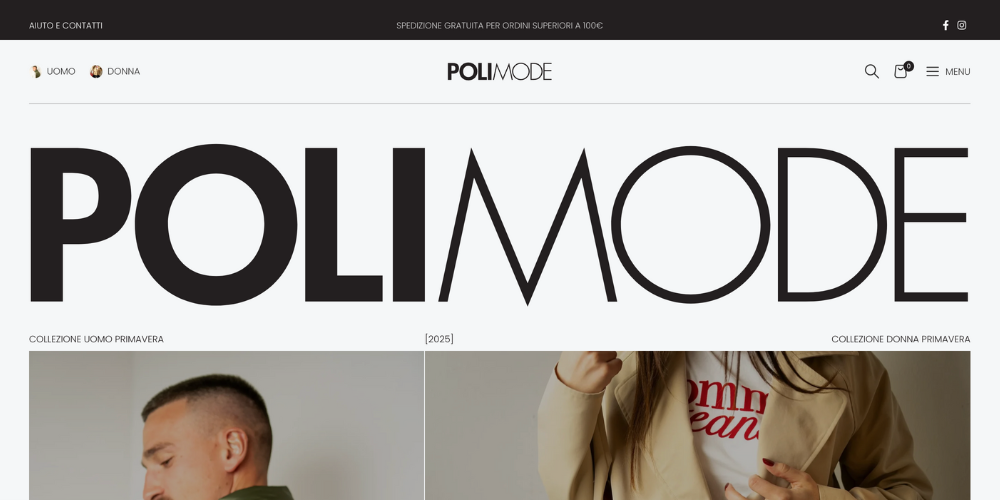Click the small Polimode header logo
The width and height of the screenshot is (1000, 500).
499,71
